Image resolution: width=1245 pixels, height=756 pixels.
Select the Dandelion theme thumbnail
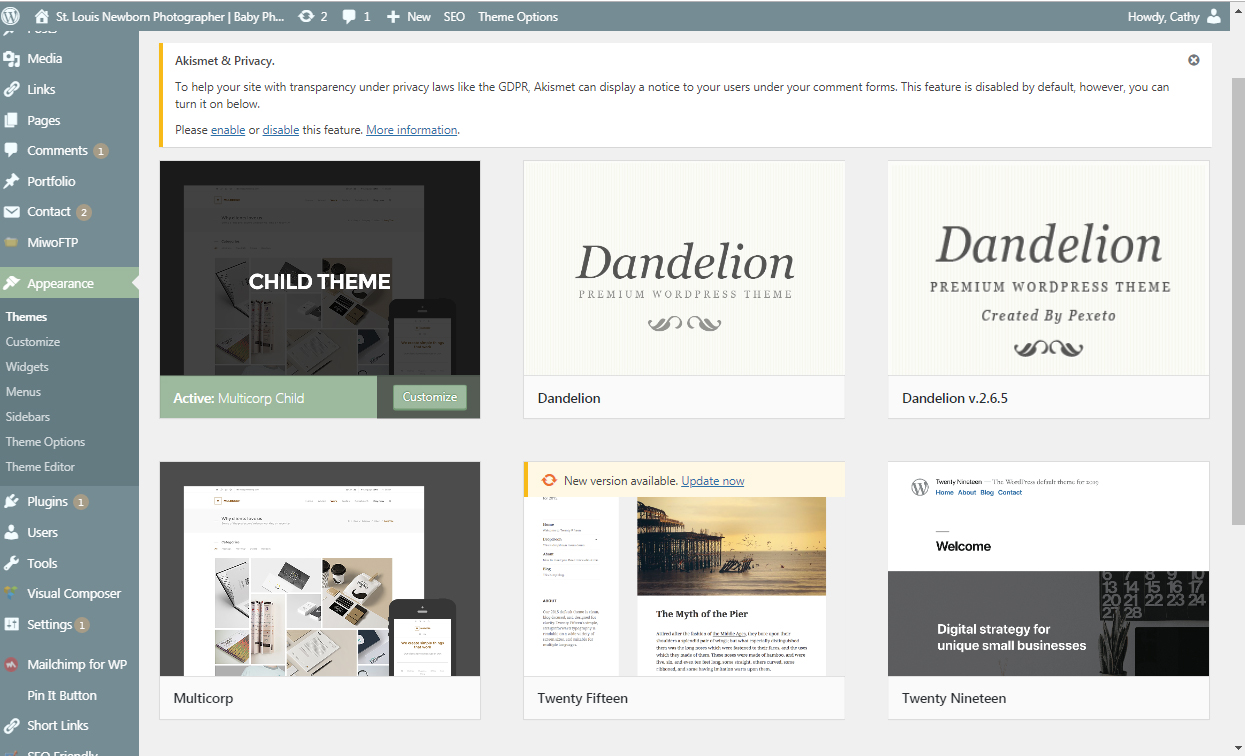coord(684,268)
